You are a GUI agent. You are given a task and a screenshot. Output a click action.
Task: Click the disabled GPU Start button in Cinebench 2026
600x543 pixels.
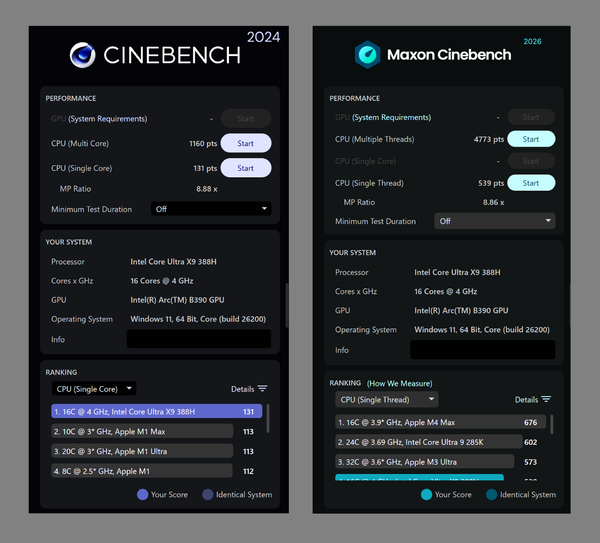pyautogui.click(x=531, y=117)
